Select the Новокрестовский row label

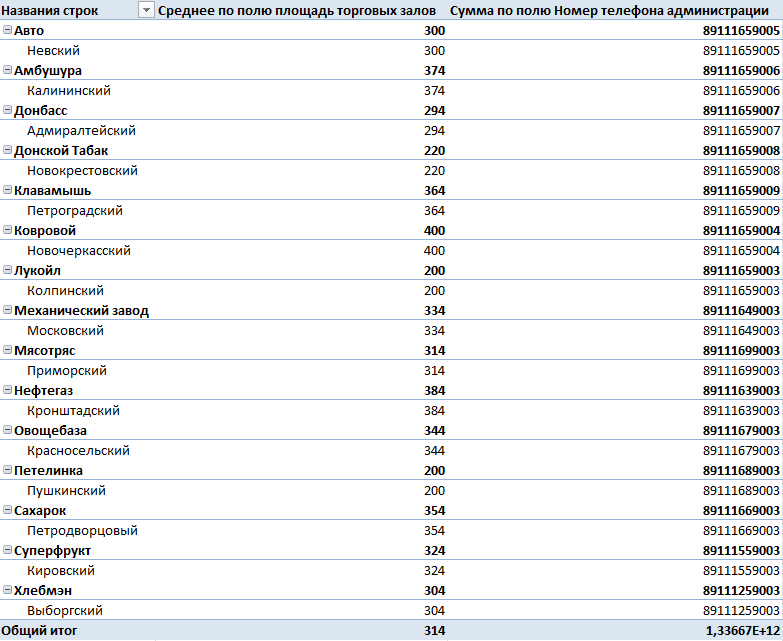tap(82, 170)
